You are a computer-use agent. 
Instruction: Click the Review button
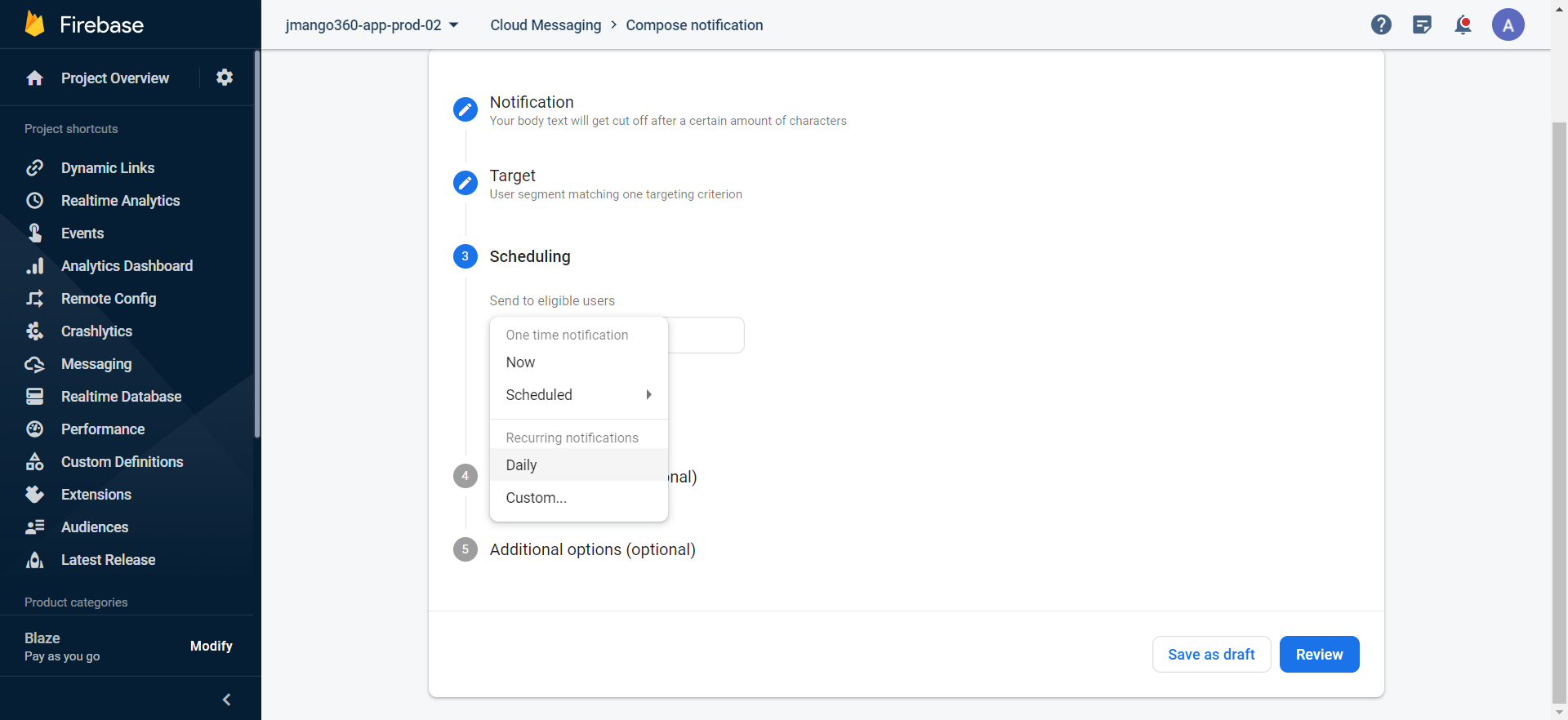pos(1319,655)
